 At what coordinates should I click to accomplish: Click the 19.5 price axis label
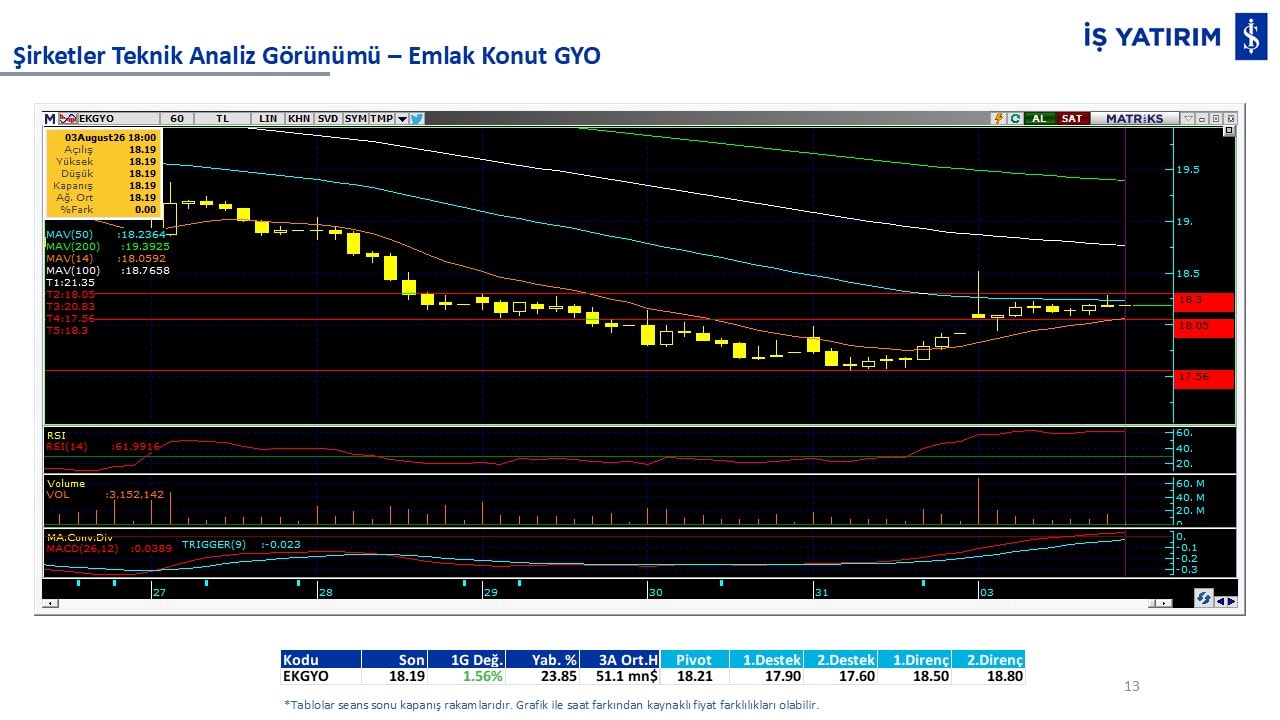[1190, 170]
